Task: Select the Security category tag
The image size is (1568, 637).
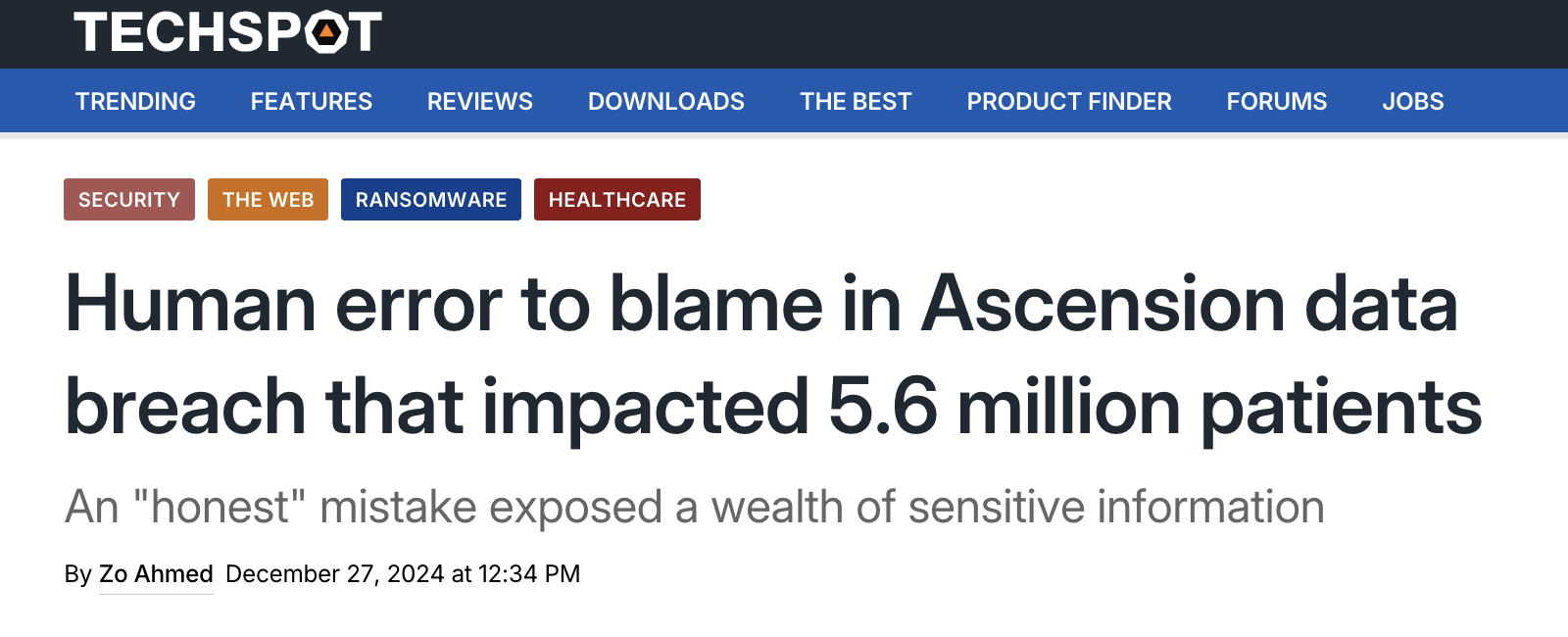Action: [x=129, y=200]
